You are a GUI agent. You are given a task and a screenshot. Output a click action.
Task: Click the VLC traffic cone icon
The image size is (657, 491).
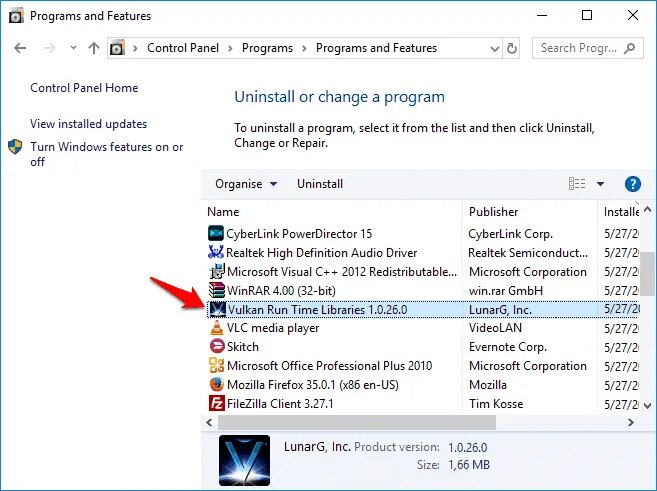(x=217, y=328)
